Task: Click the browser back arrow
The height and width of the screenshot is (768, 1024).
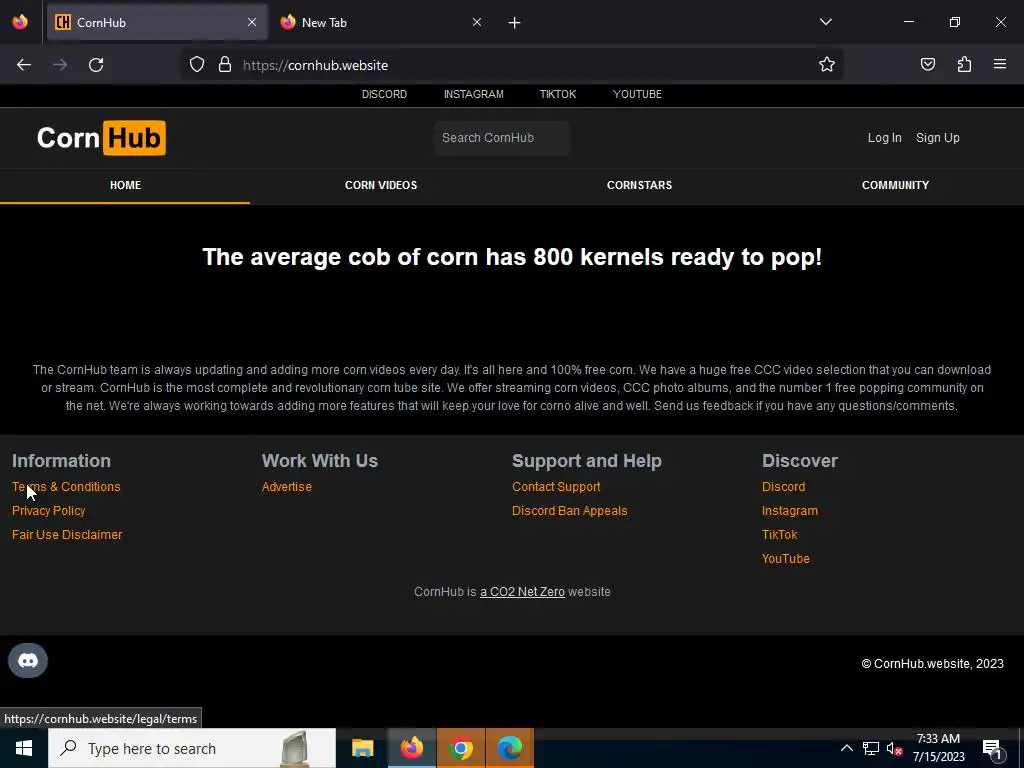Action: point(24,65)
